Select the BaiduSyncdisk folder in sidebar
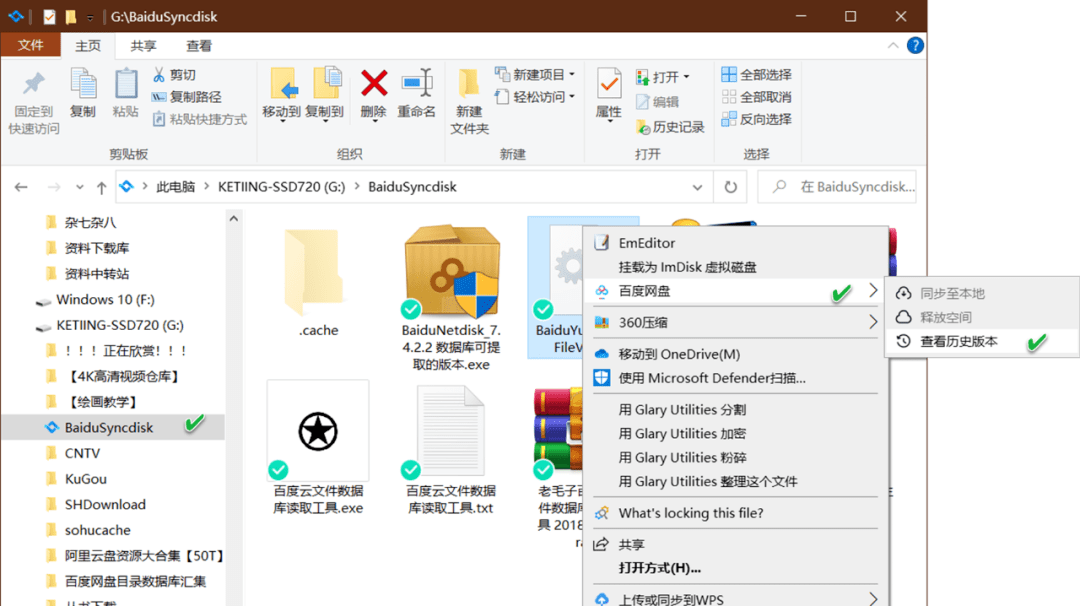The width and height of the screenshot is (1080, 606). [108, 427]
